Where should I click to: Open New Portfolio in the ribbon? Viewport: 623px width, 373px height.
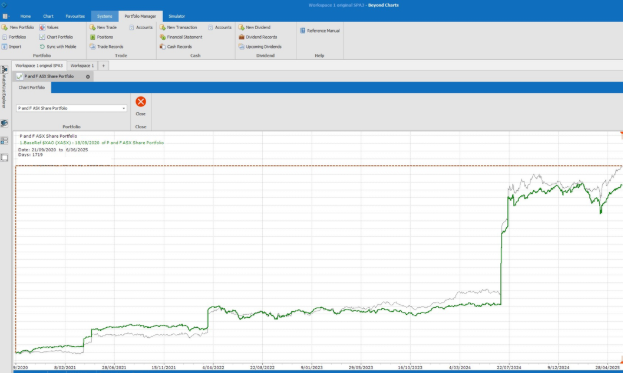18,27
